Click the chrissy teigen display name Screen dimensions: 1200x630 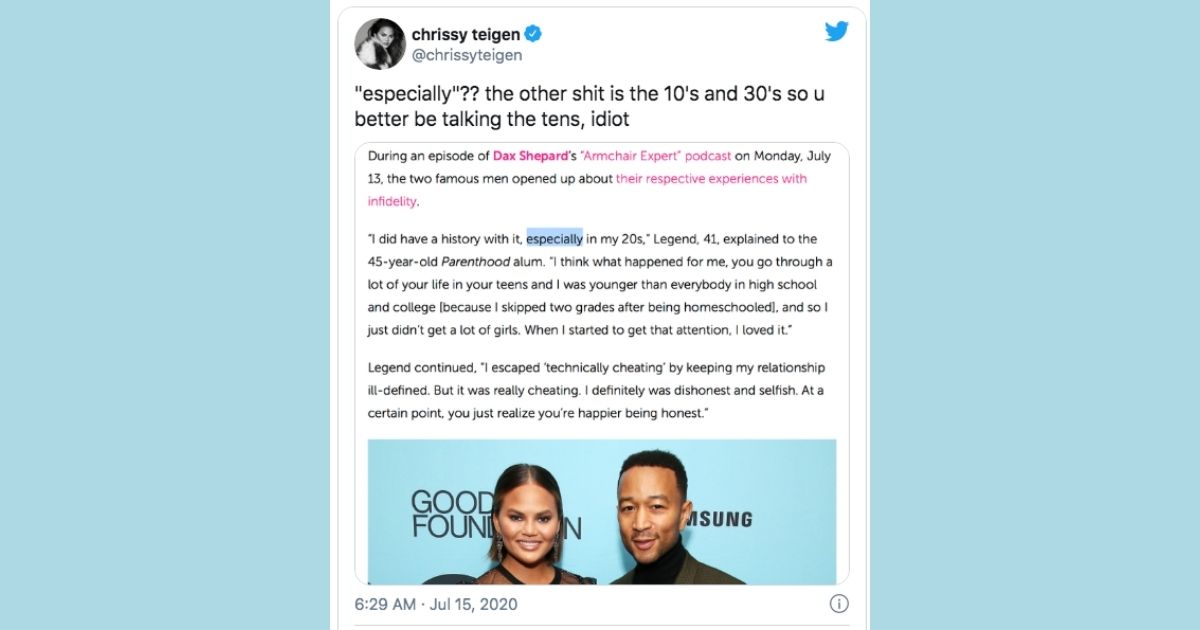(x=465, y=34)
